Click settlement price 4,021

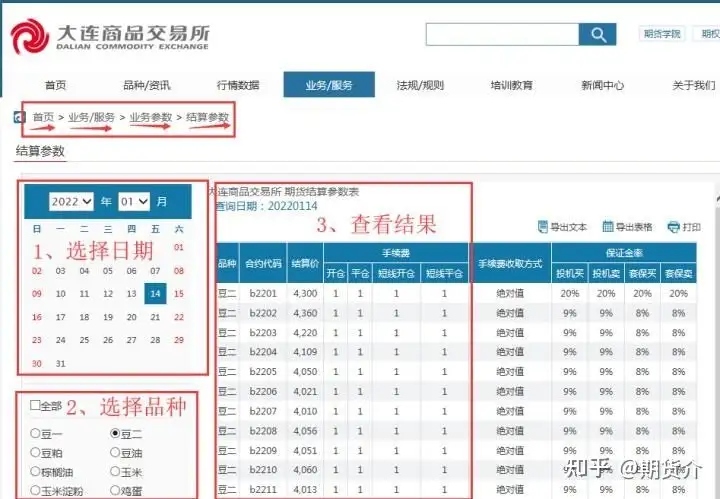305,392
